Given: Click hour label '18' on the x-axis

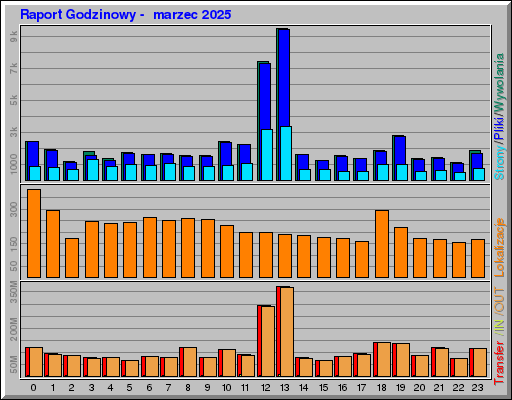Looking at the screenshot, I should [x=381, y=388].
